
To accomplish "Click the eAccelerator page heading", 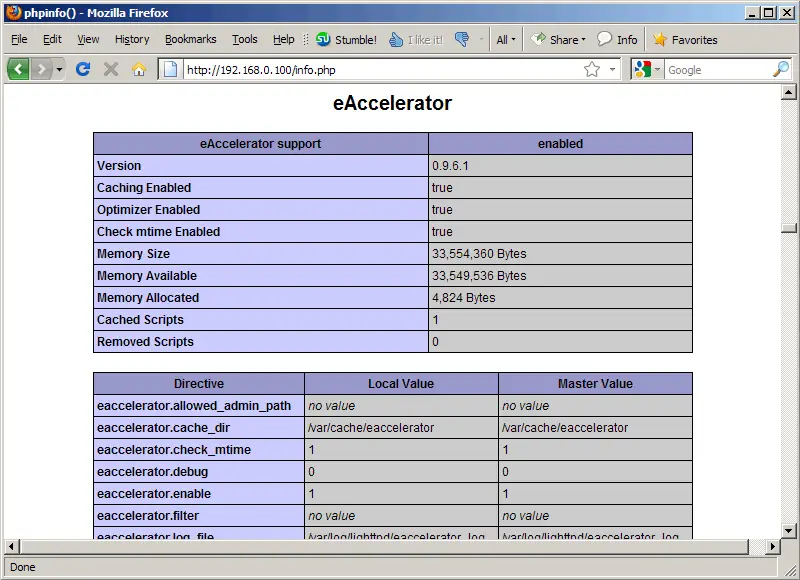I will coord(392,103).
